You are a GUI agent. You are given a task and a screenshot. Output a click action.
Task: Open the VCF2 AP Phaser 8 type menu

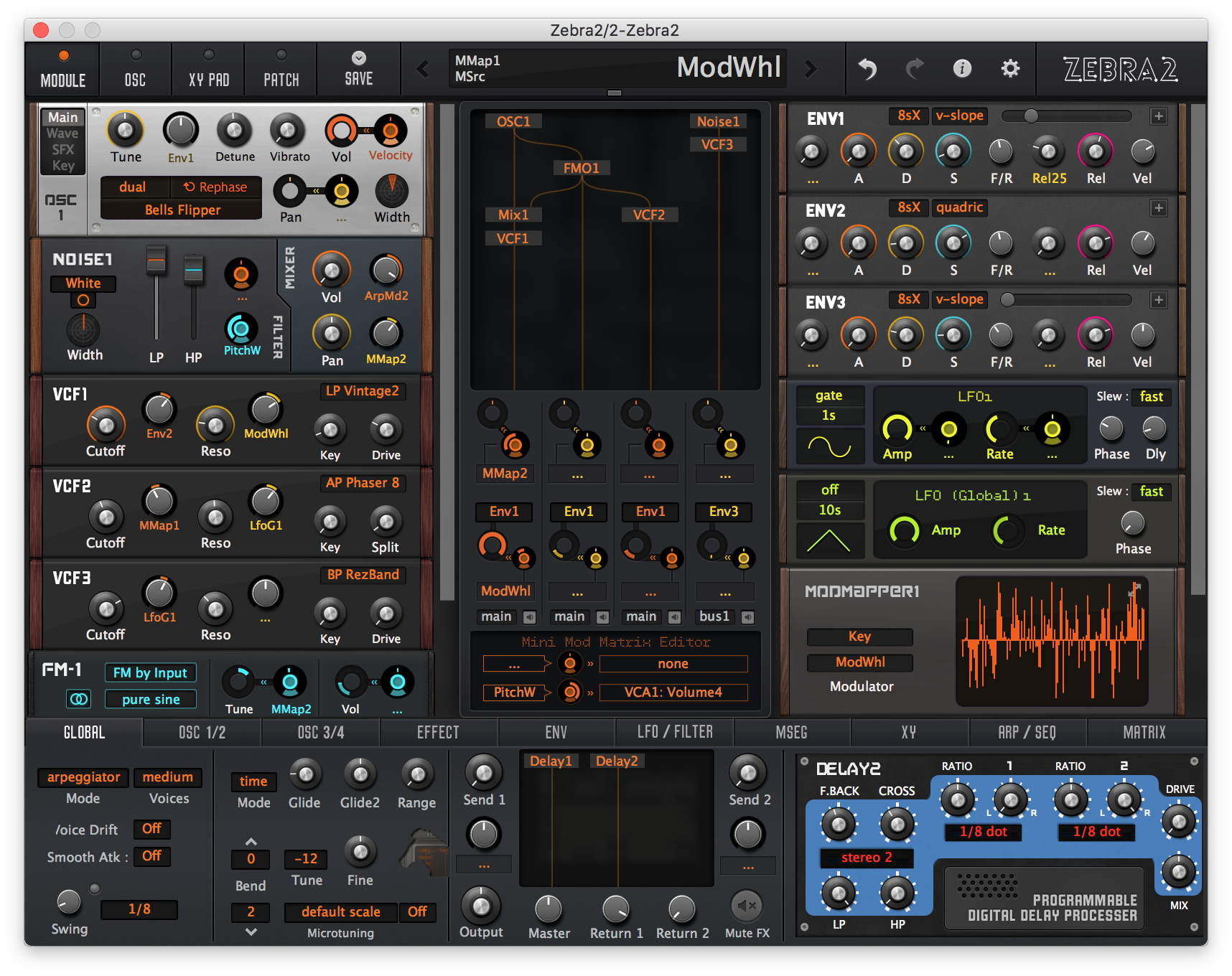[363, 483]
